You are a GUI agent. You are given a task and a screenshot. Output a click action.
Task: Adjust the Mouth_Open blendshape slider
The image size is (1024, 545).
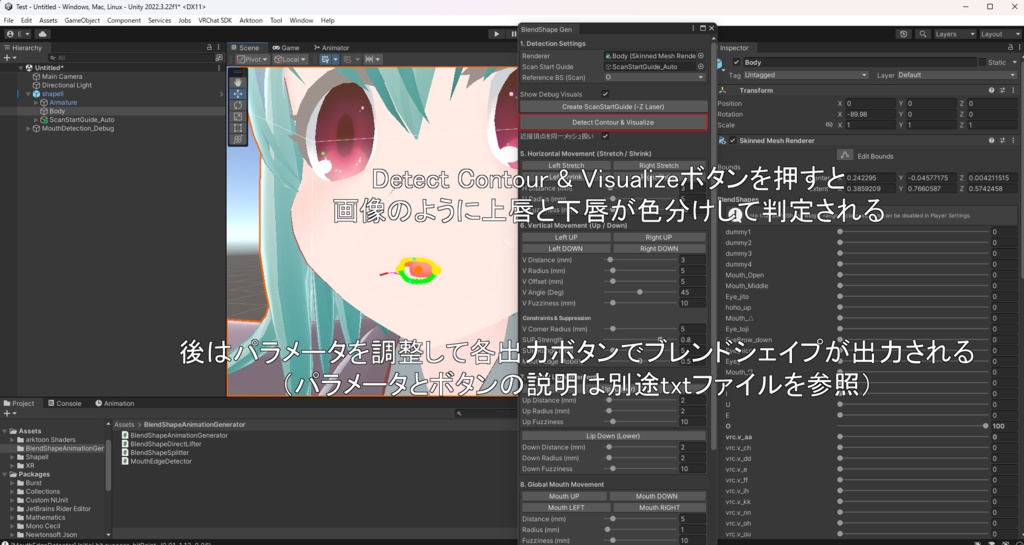(x=914, y=275)
